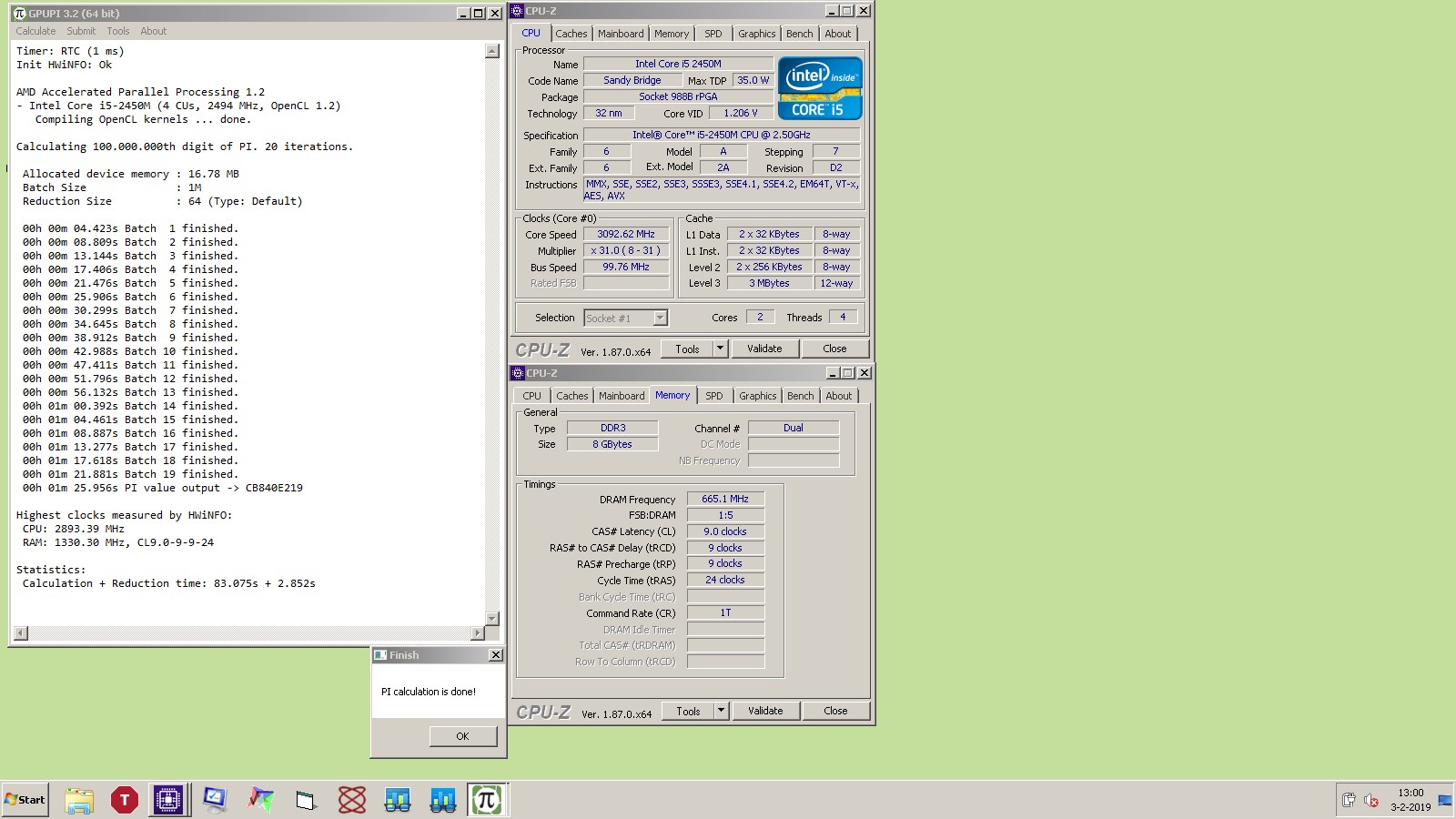Select the CPU tab in the upper CPU-Z window
The height and width of the screenshot is (819, 1456).
pyautogui.click(x=531, y=33)
